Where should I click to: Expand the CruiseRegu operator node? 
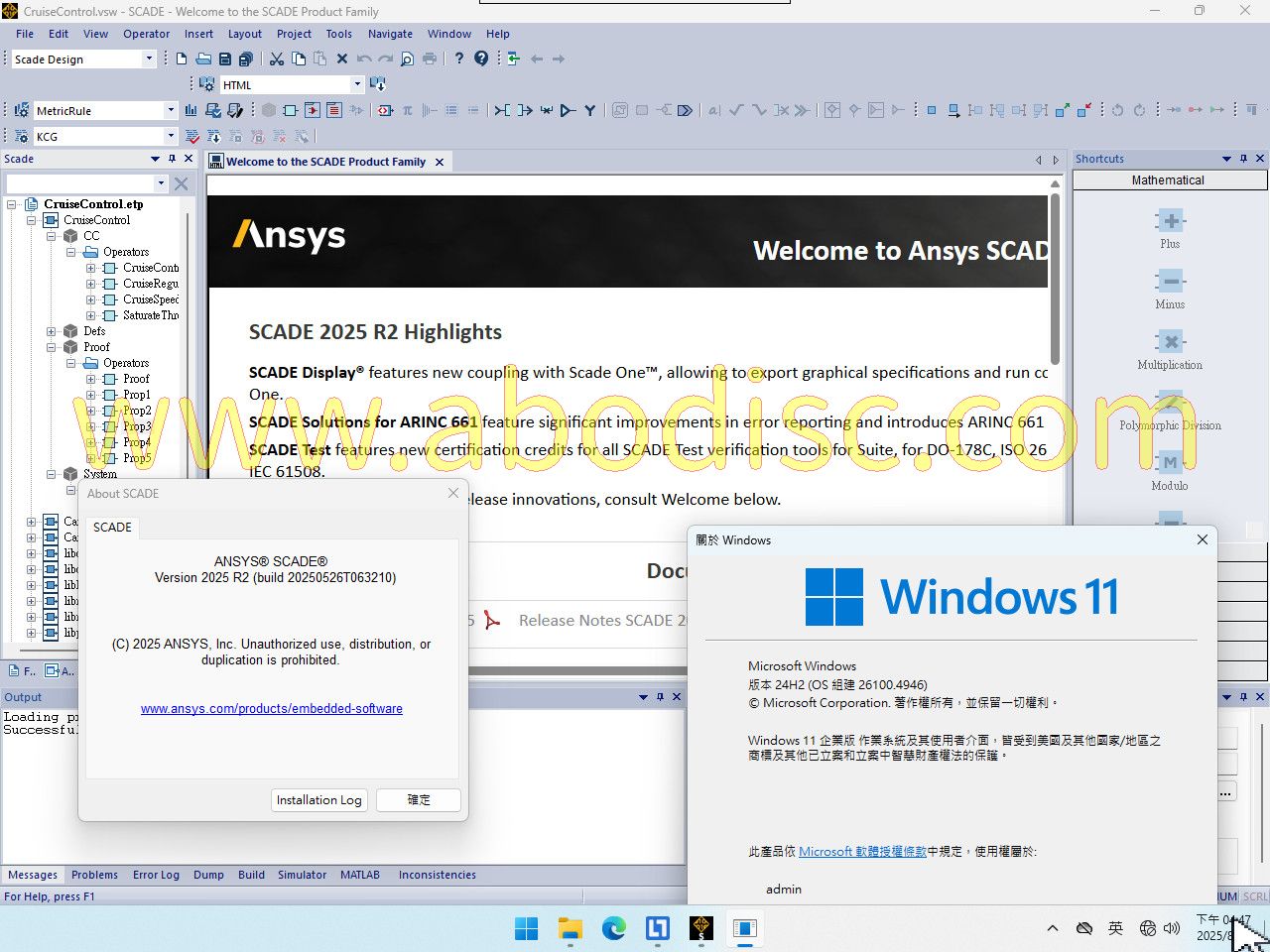click(91, 284)
